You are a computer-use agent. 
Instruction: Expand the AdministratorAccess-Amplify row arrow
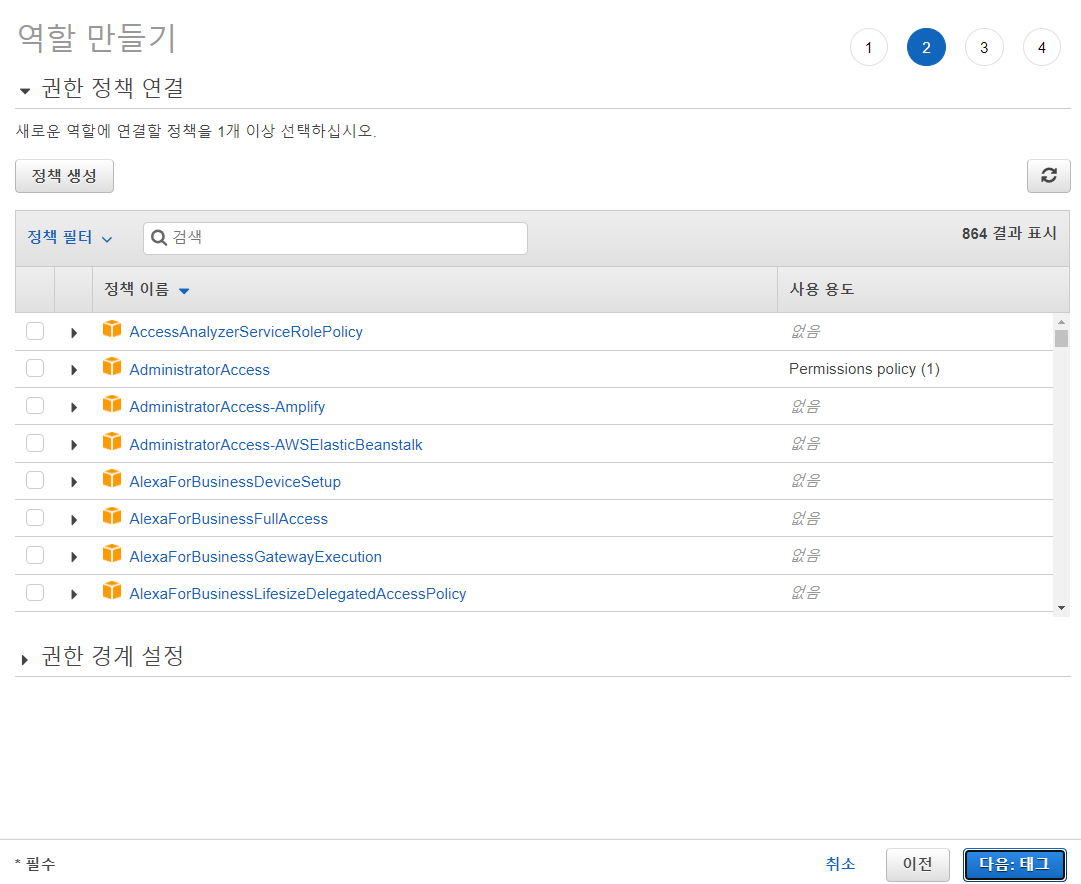74,408
